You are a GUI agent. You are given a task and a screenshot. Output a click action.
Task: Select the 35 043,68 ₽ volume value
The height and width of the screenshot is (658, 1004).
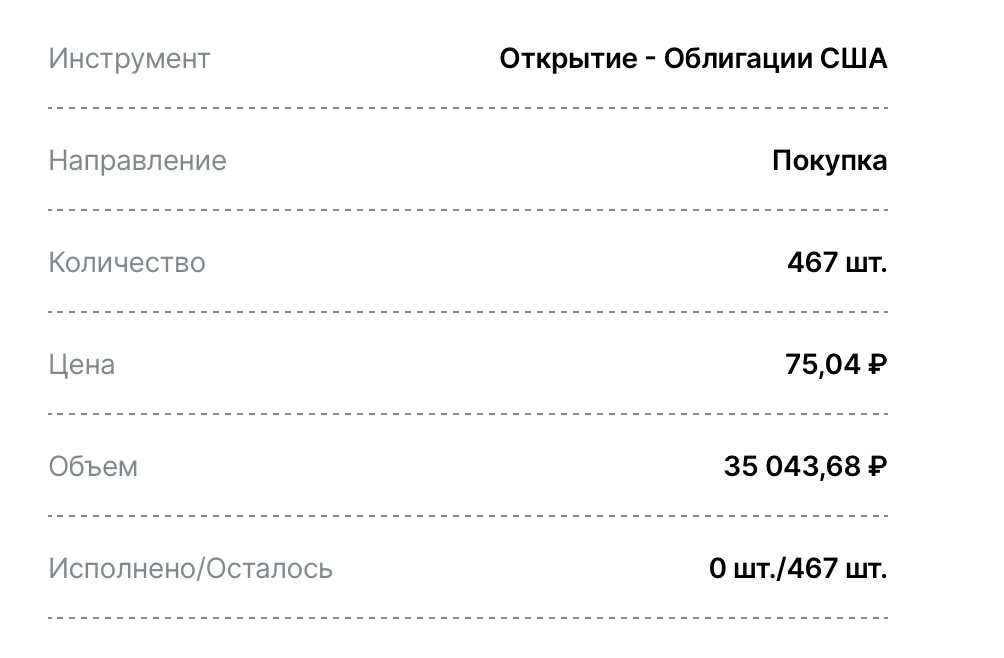tap(806, 467)
